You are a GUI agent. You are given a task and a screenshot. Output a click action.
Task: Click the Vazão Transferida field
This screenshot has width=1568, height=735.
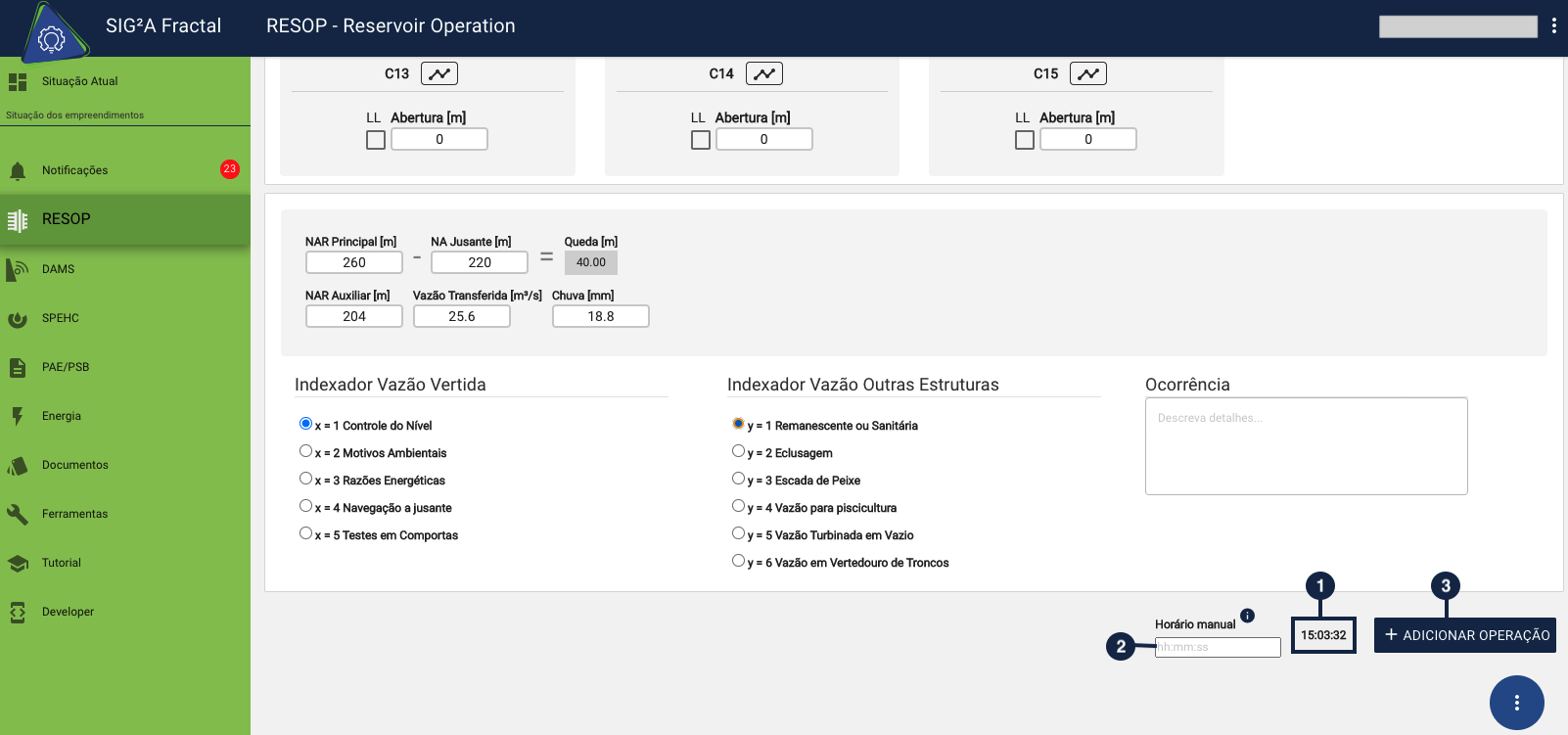point(462,316)
